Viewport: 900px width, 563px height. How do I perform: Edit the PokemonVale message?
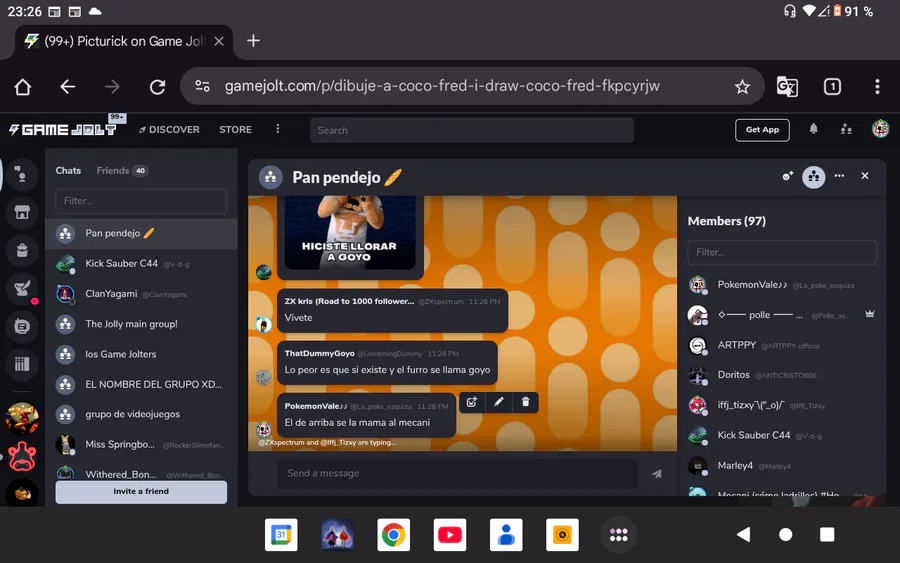(x=498, y=402)
